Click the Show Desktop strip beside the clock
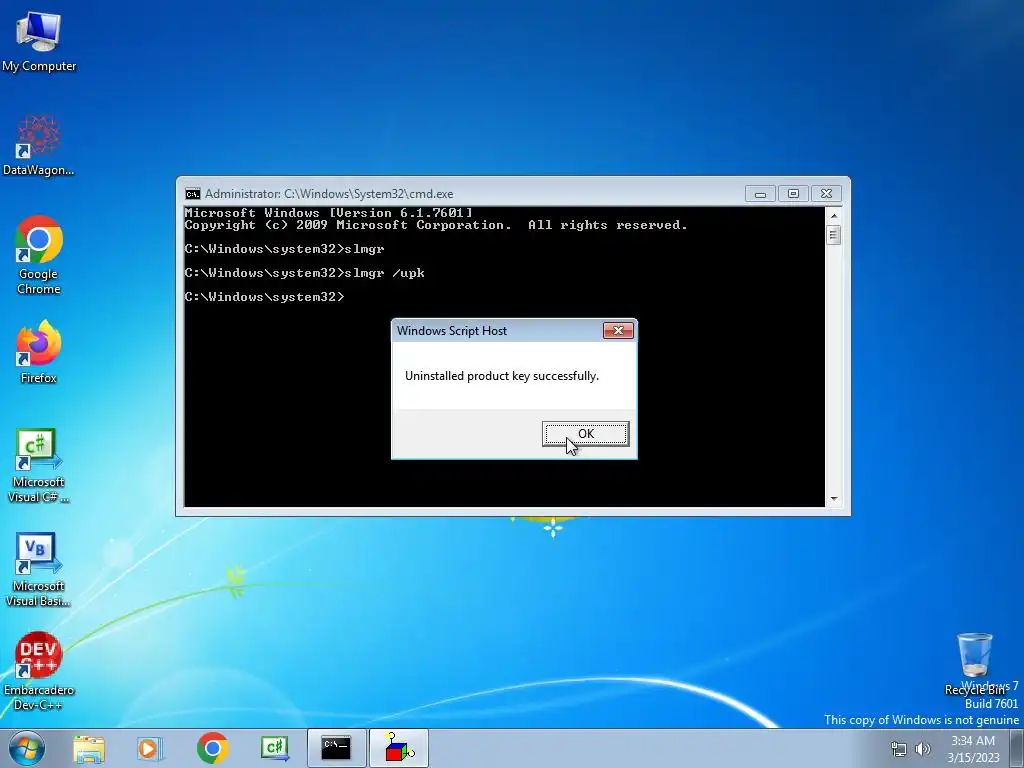Screen dimensions: 1024x768 [x=1017, y=748]
